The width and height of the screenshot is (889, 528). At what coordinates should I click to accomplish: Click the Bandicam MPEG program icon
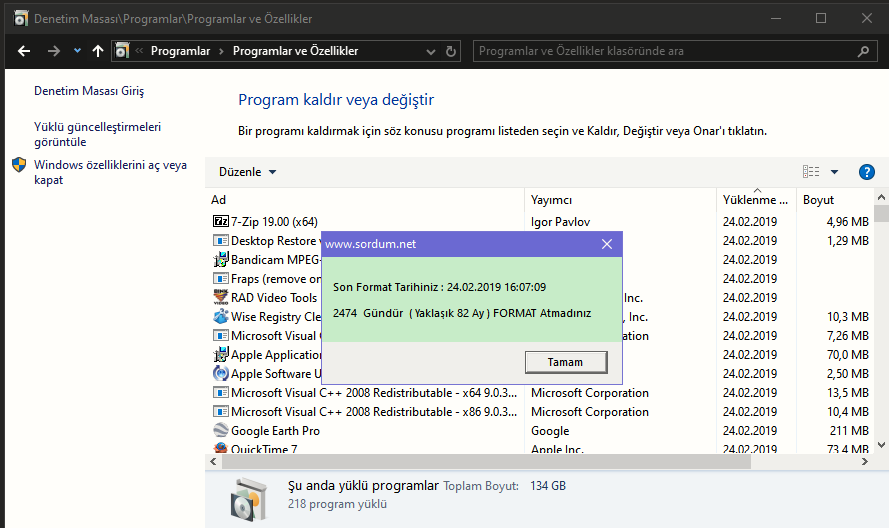(221, 260)
